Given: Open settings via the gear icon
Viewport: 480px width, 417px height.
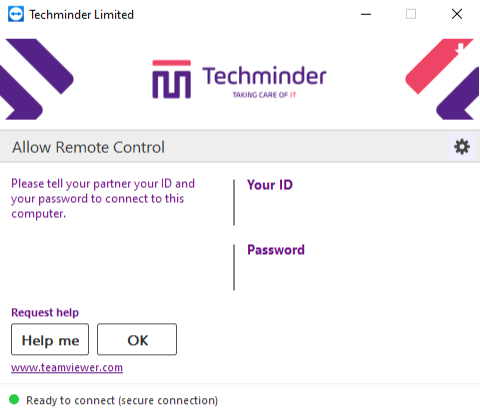Looking at the screenshot, I should (462, 147).
